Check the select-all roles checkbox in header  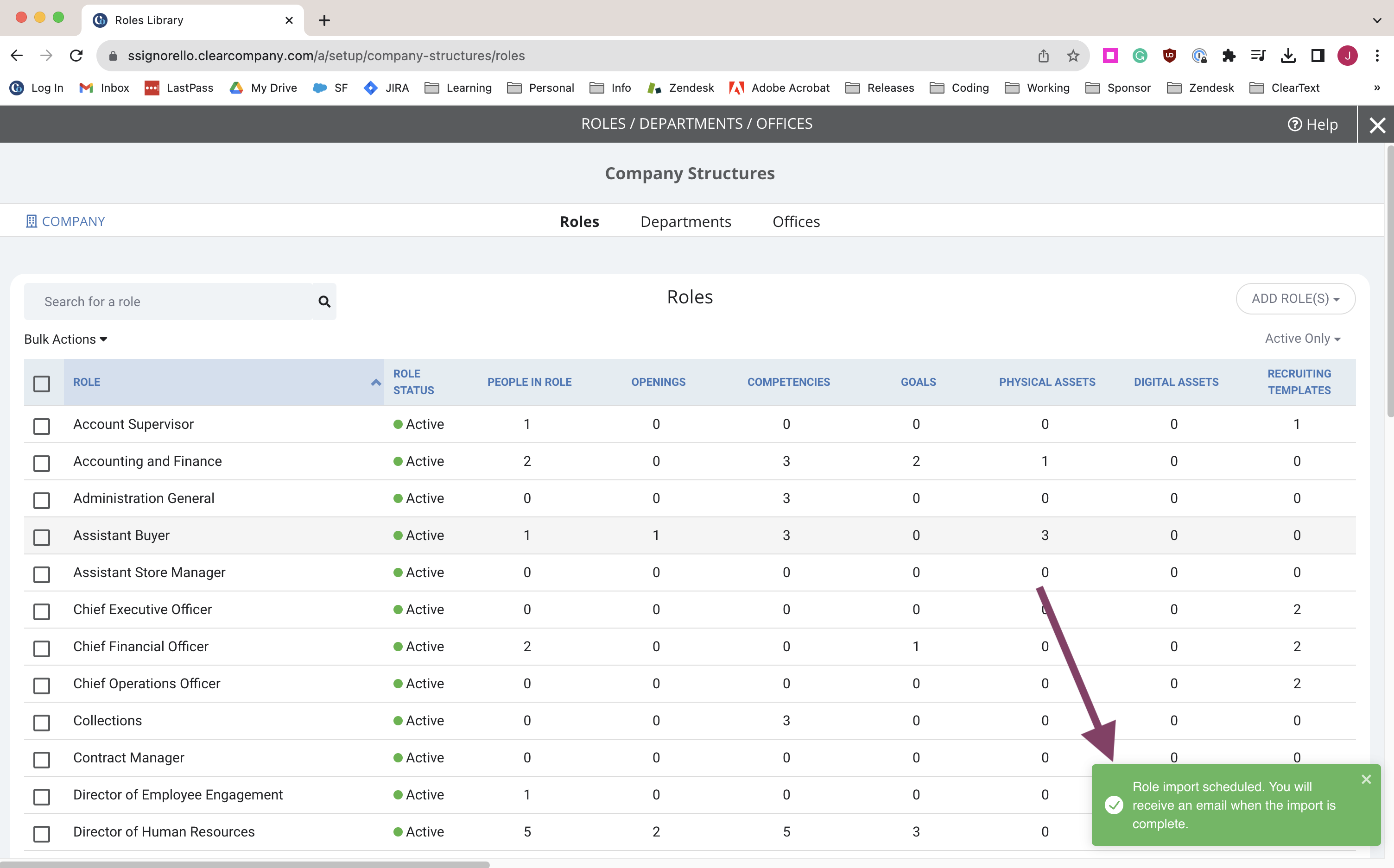coord(41,384)
